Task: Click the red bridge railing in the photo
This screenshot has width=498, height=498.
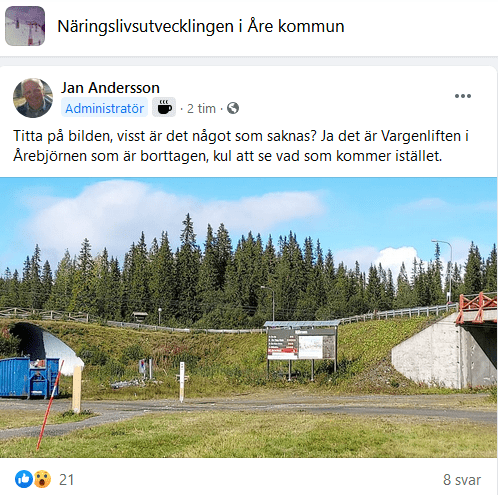Action: (x=476, y=306)
